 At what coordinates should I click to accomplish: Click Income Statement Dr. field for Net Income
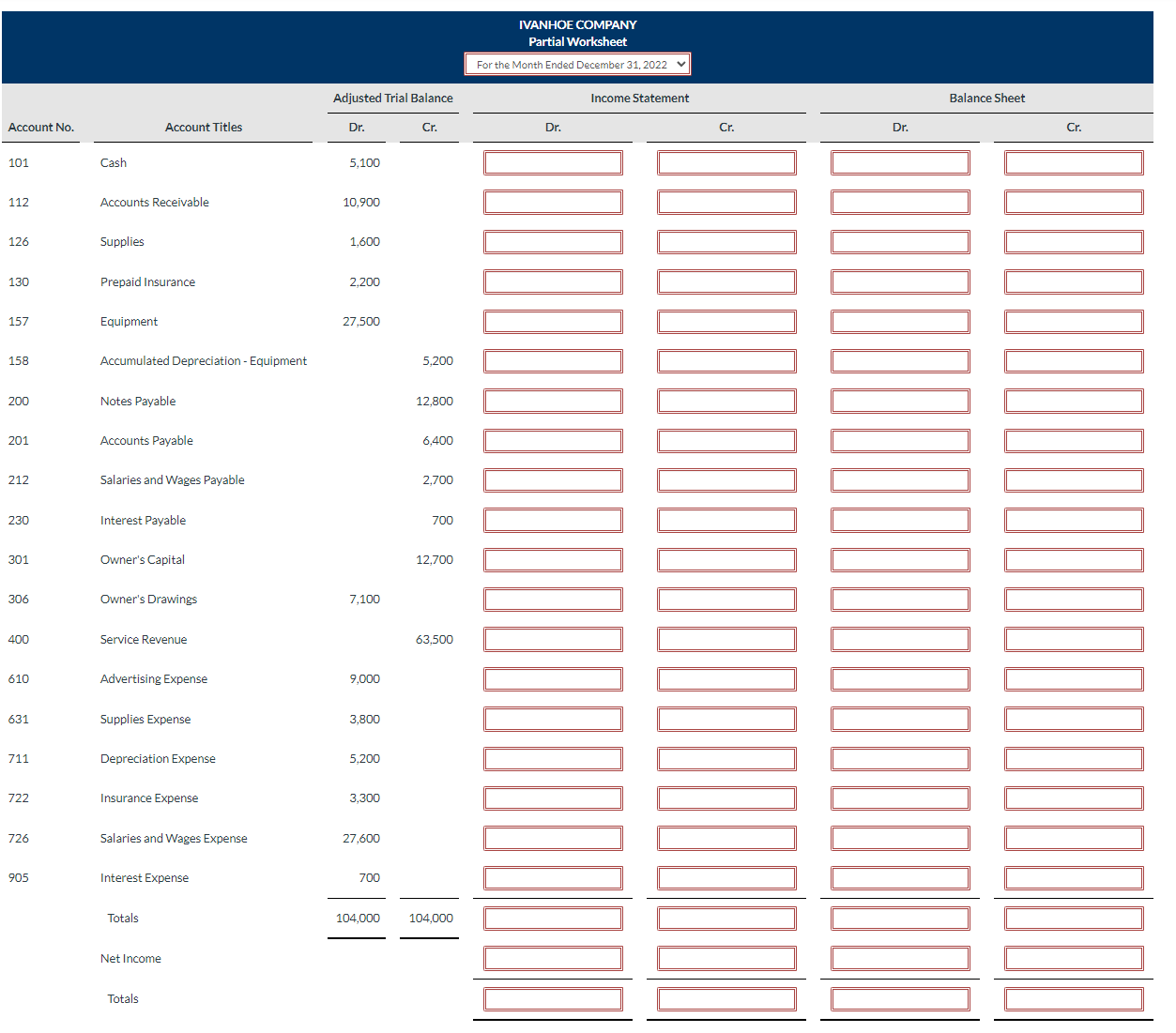tap(553, 958)
